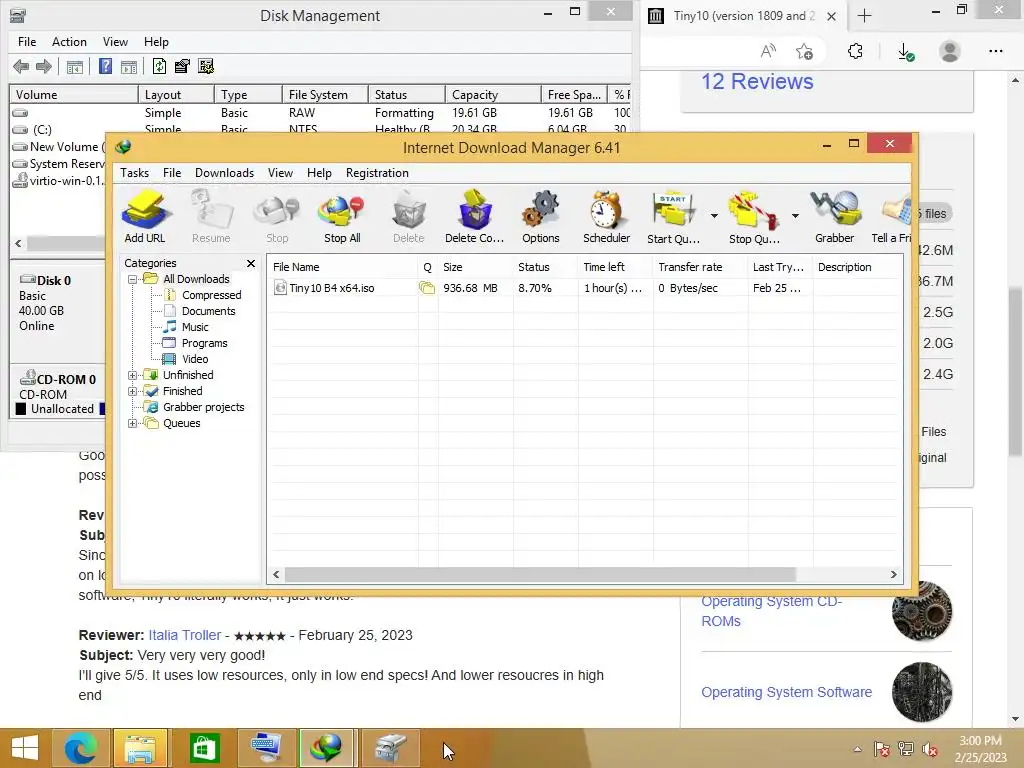Open the Italia Troller reviewer link
Screen dimensions: 1024x768
[x=184, y=635]
